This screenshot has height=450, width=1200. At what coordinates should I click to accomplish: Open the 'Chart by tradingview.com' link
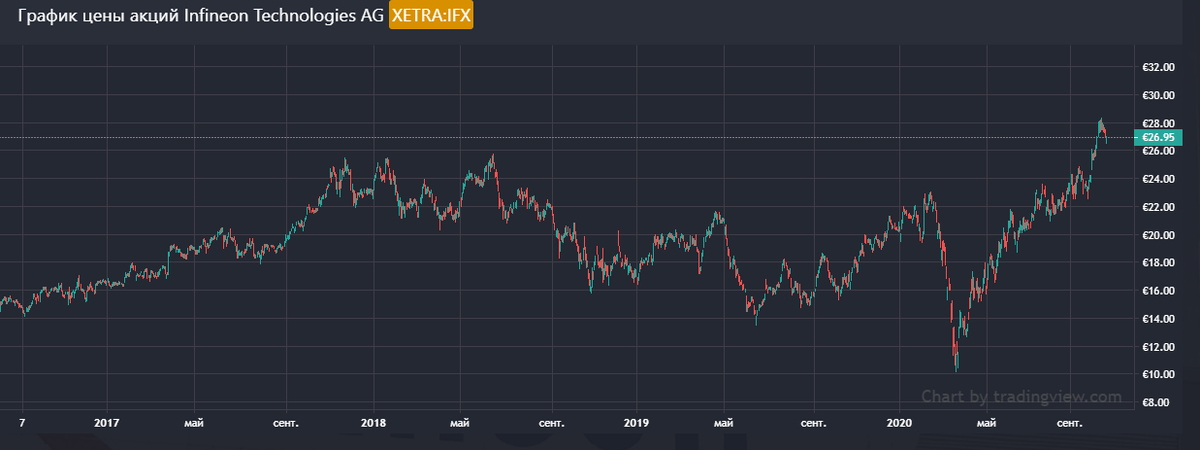tap(1022, 396)
